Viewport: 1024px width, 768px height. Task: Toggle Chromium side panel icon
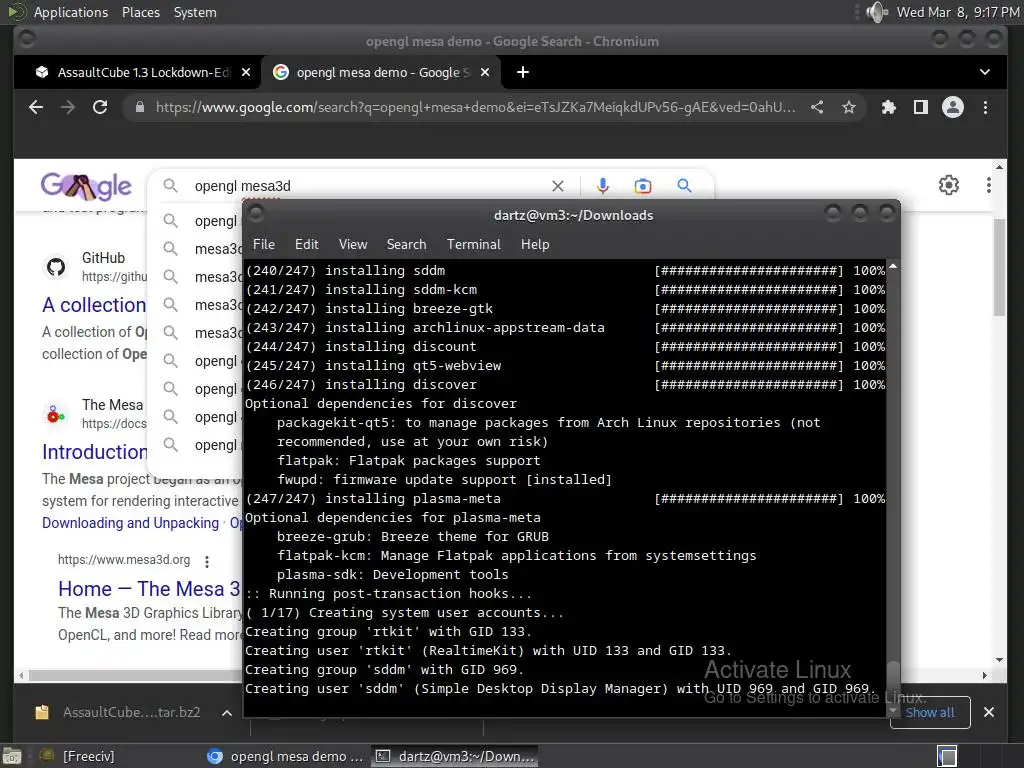click(x=921, y=107)
